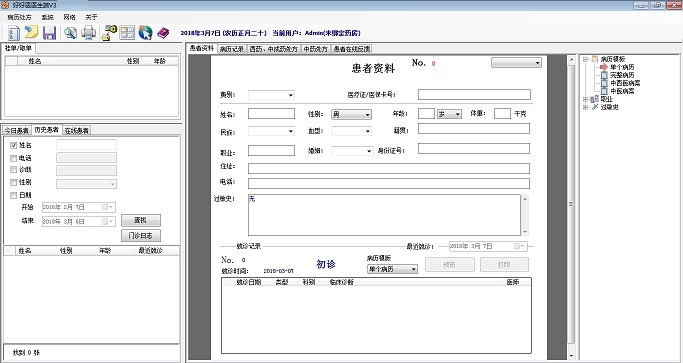Screen dimensions: 683x363
Task: Click the 病历模板 folder icon in tree
Action: pos(595,59)
